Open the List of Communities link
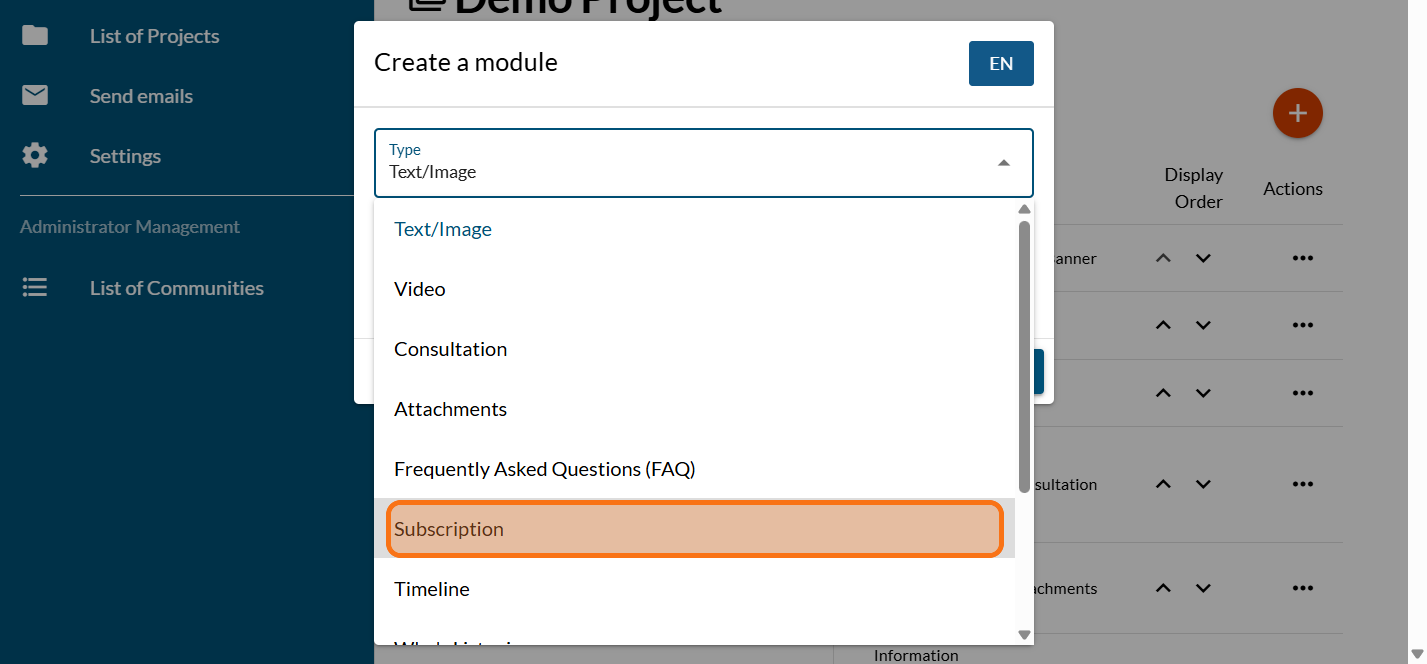 click(x=176, y=288)
